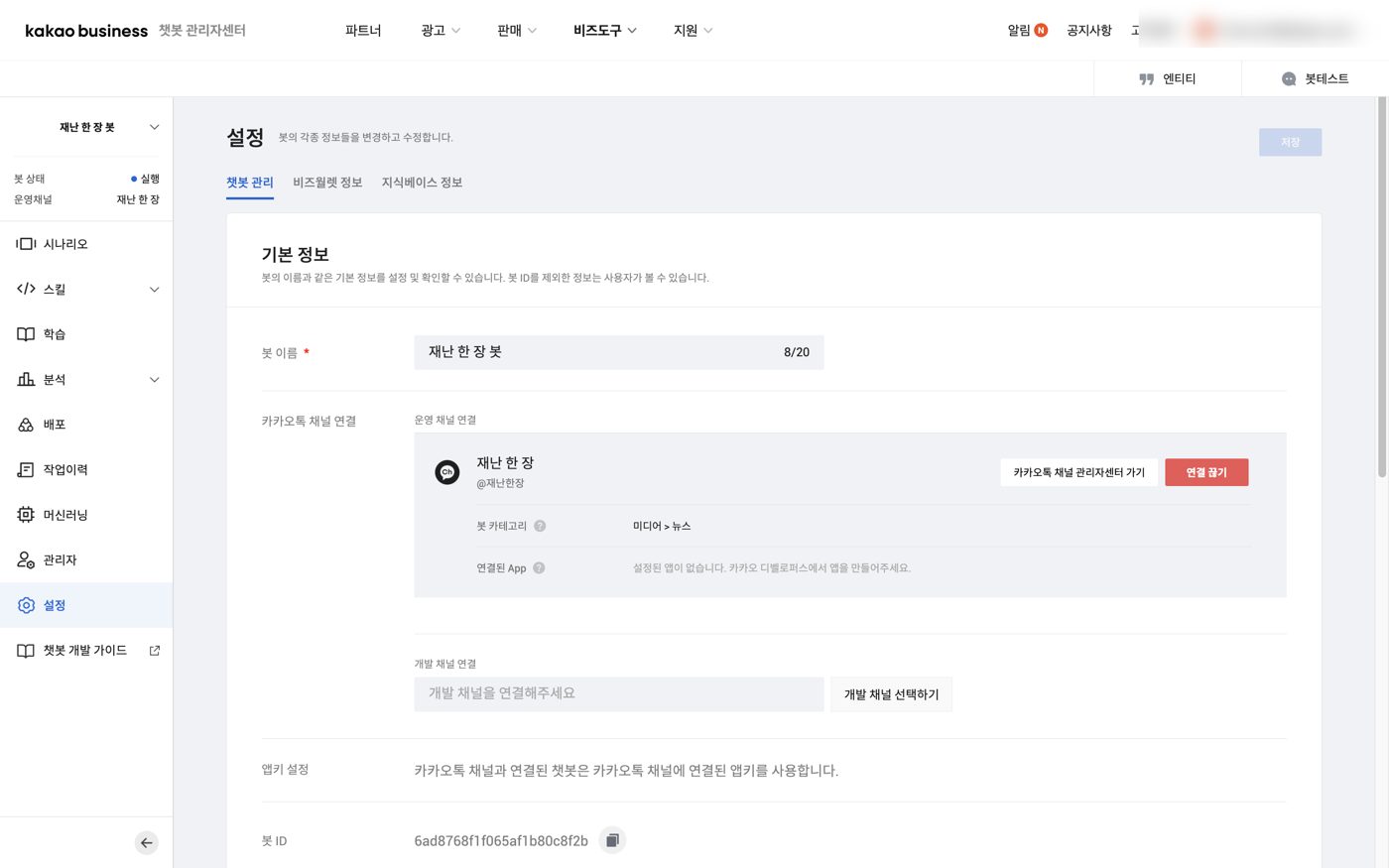Expand the 분석 submenu chevron

tap(154, 380)
